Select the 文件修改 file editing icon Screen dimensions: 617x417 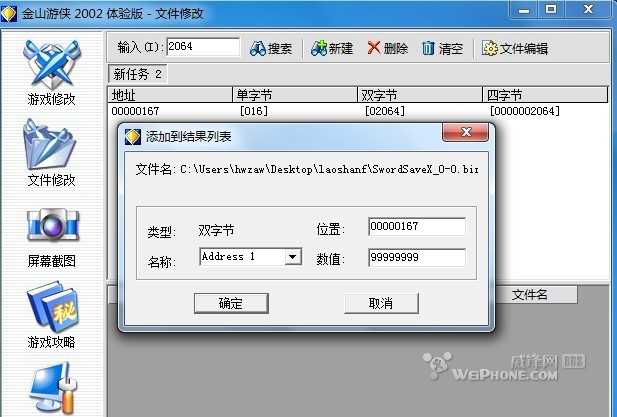(51, 153)
